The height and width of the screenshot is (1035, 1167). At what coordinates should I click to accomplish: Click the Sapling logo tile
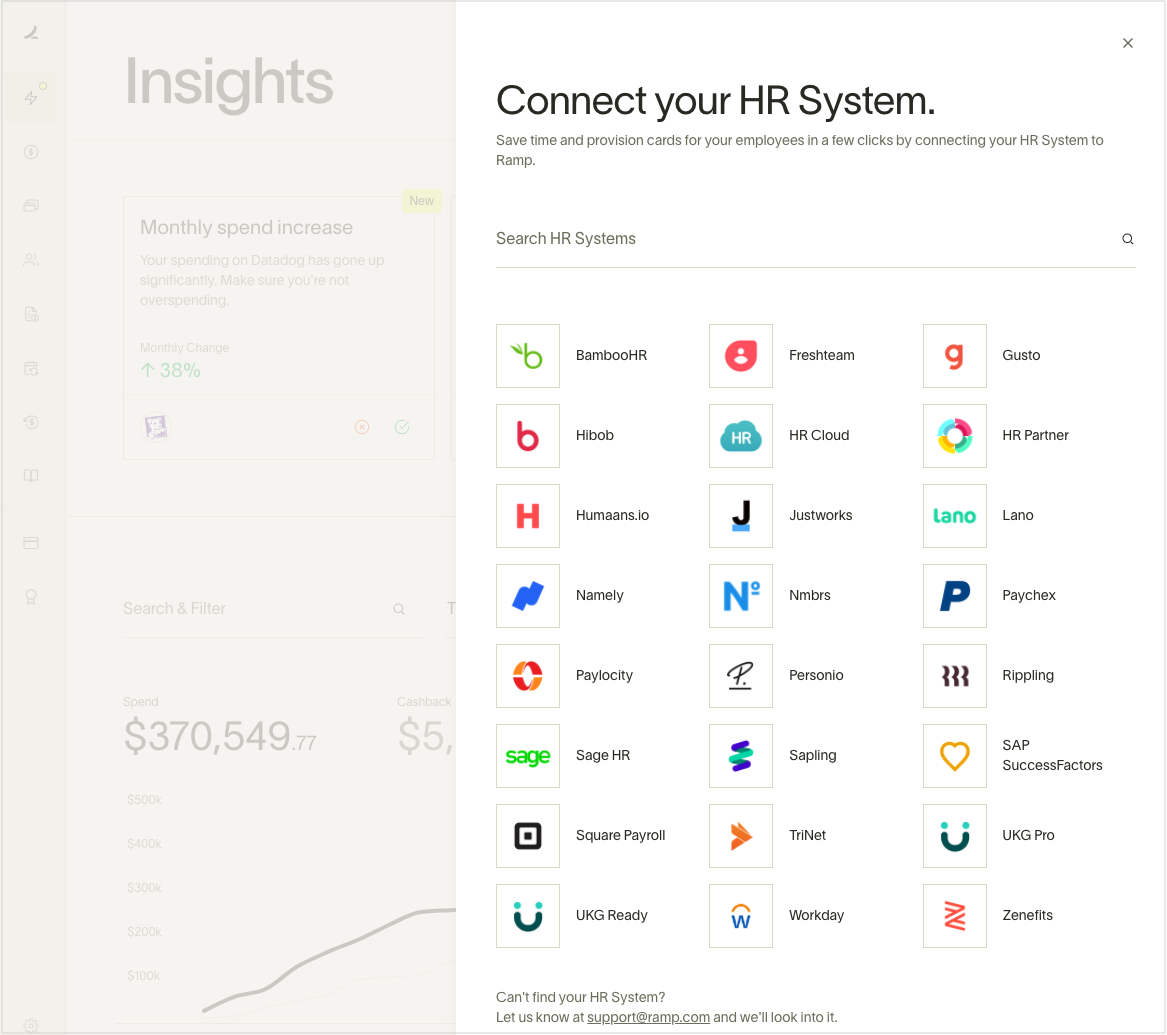[741, 756]
